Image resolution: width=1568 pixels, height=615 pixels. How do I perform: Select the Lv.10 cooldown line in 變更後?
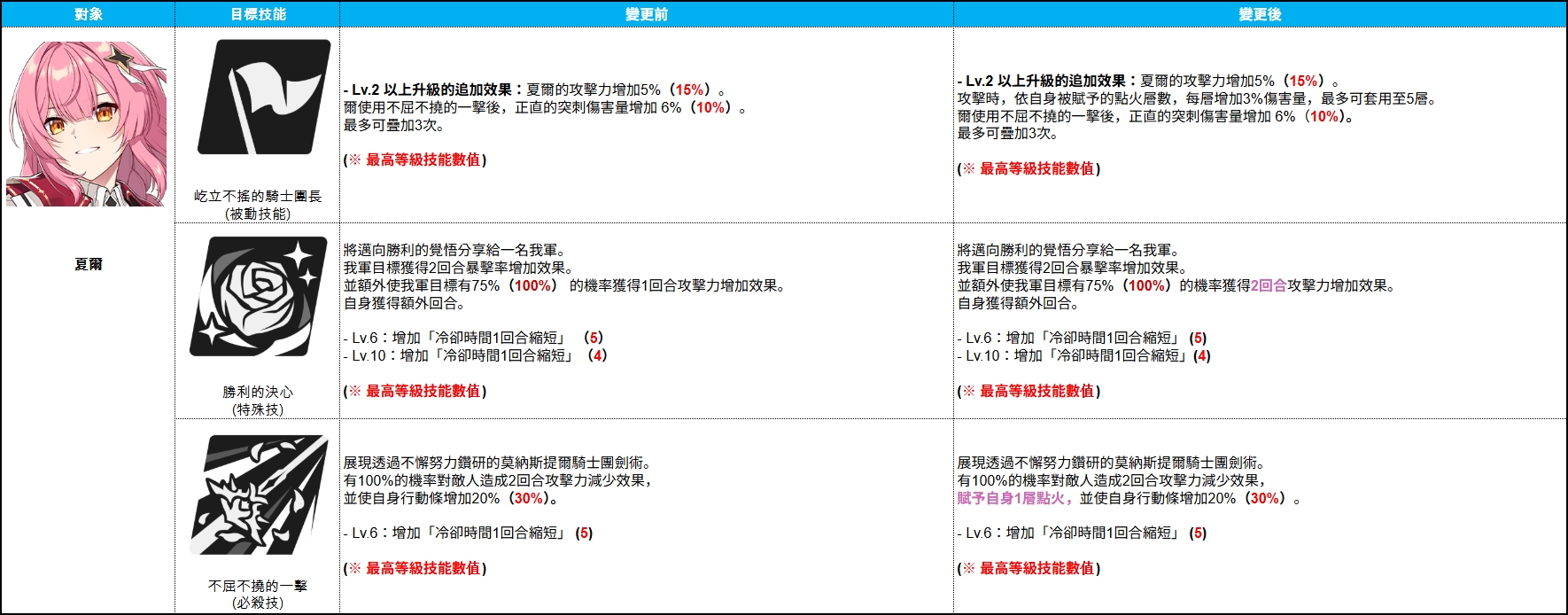click(x=1084, y=355)
